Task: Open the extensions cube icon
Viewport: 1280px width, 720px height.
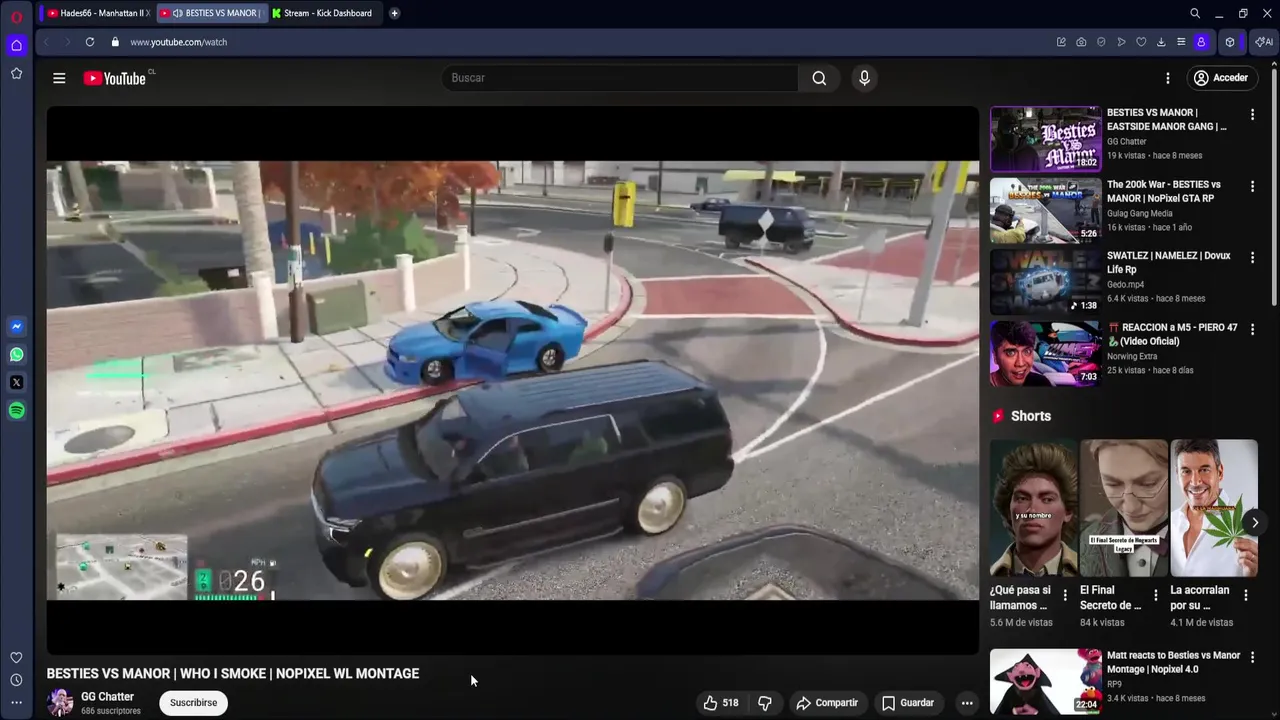Action: pyautogui.click(x=1230, y=42)
